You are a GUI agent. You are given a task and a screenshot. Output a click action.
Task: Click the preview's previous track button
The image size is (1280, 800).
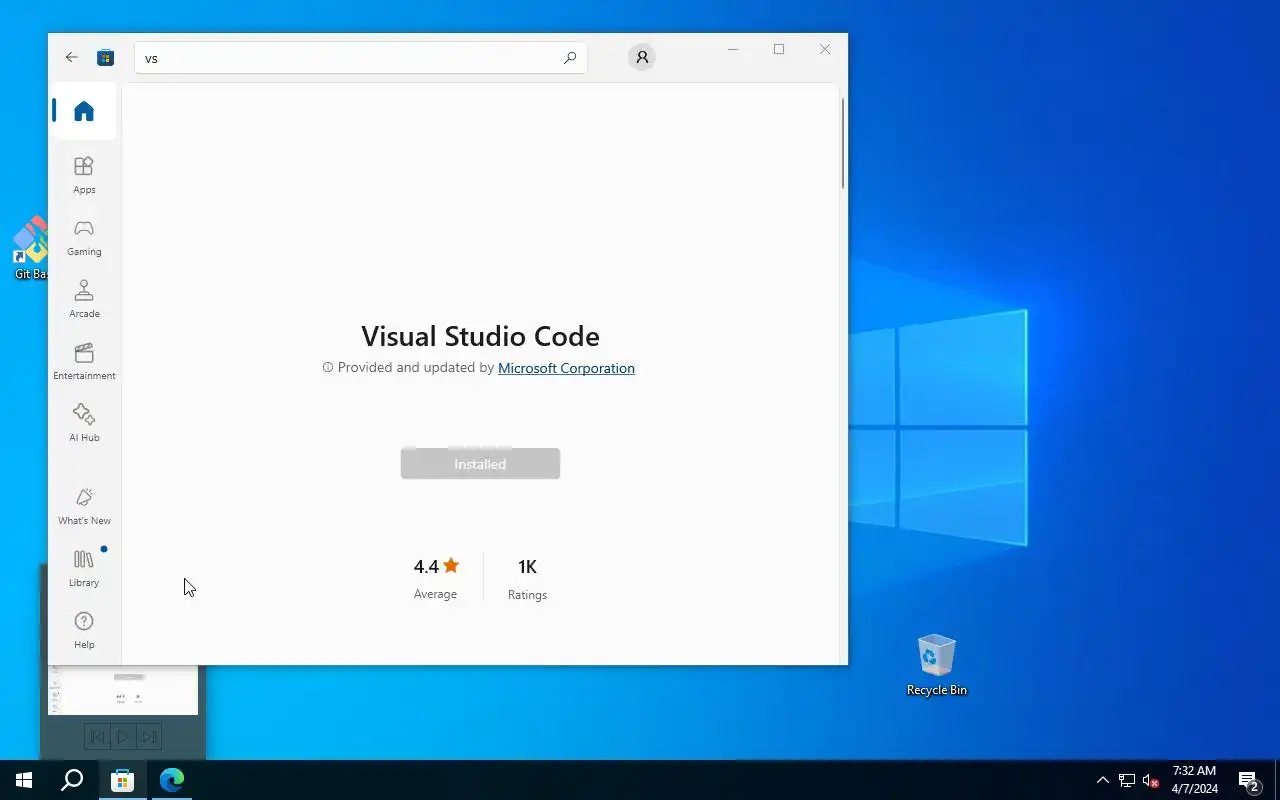pos(97,737)
